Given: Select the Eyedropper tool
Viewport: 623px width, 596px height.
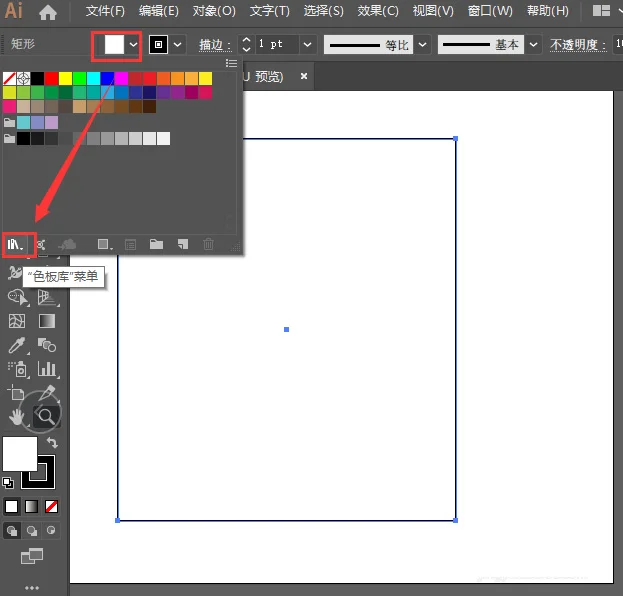Looking at the screenshot, I should (17, 345).
